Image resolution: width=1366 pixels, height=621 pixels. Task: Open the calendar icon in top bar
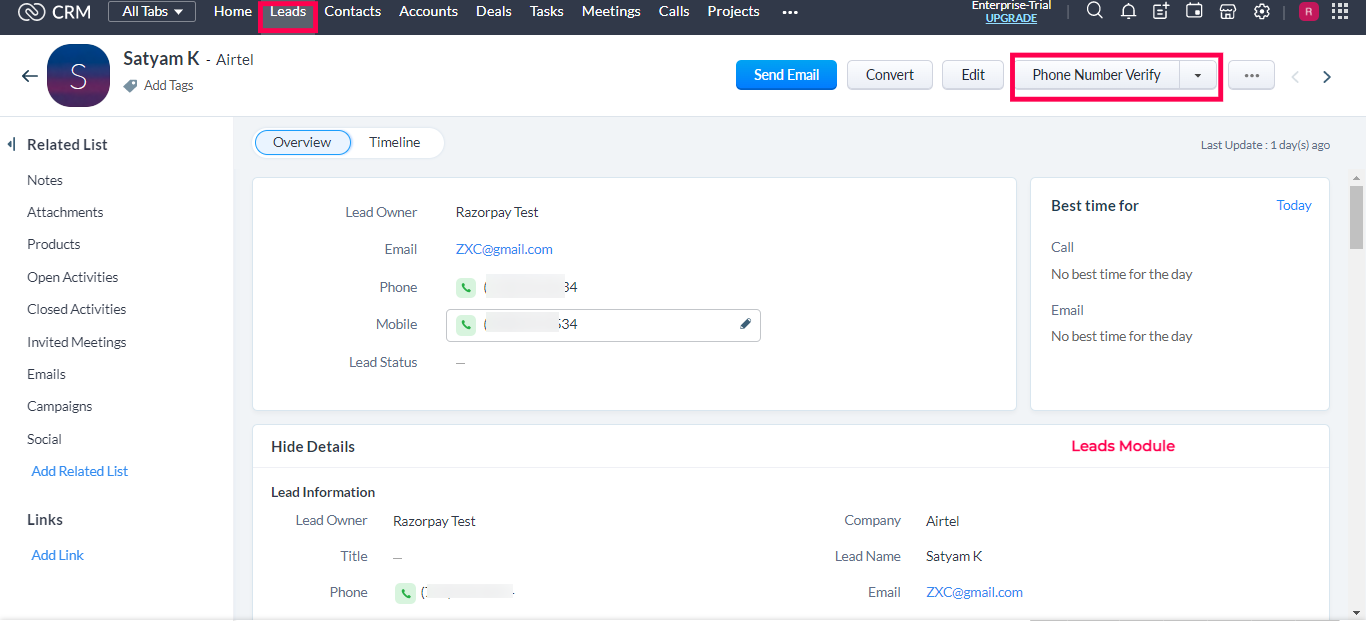pyautogui.click(x=1194, y=11)
